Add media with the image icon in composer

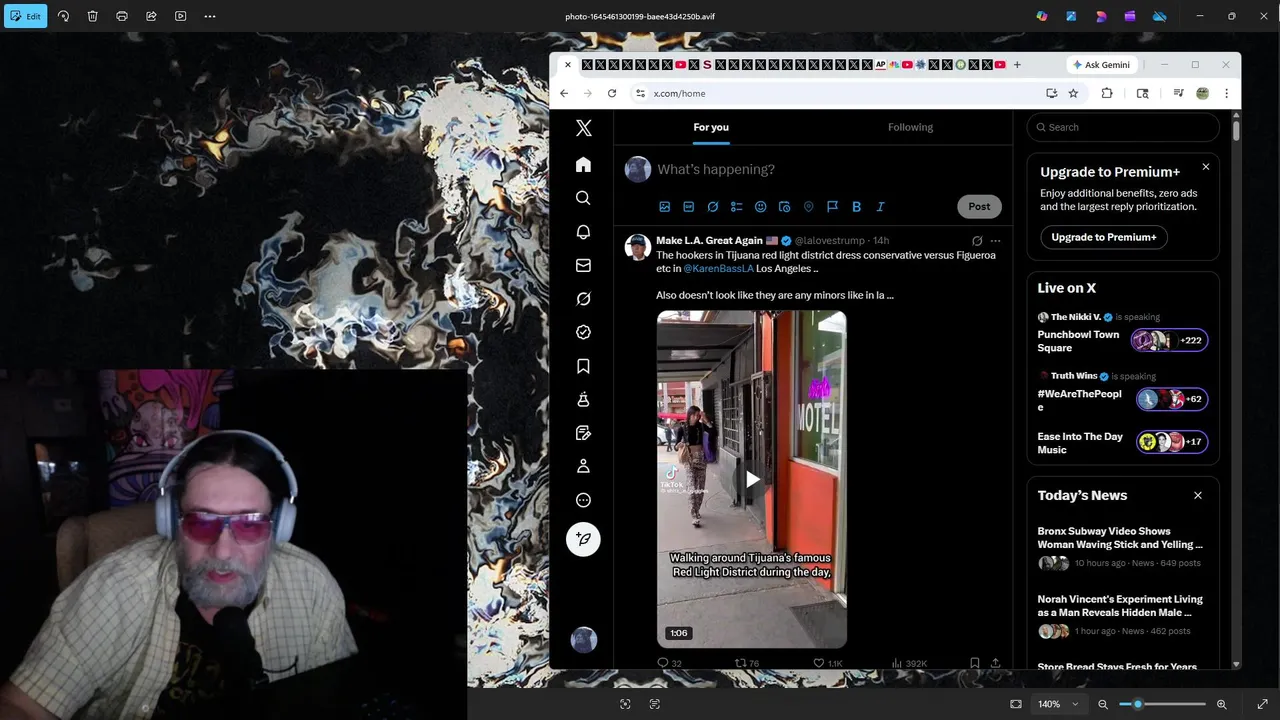[x=664, y=207]
